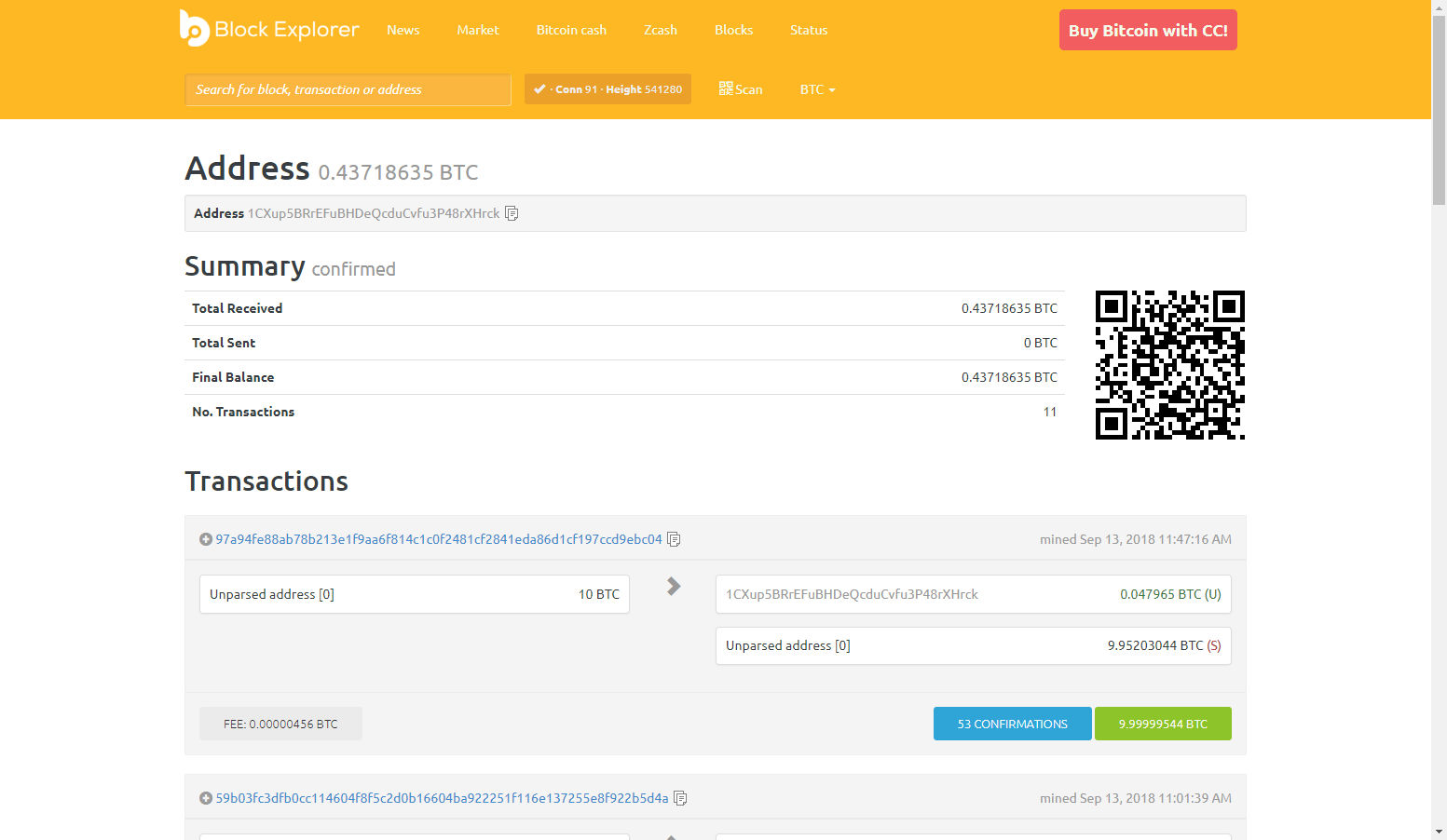
Task: Expand the 97a94fe8 transaction details with the plus icon
Action: coord(206,539)
